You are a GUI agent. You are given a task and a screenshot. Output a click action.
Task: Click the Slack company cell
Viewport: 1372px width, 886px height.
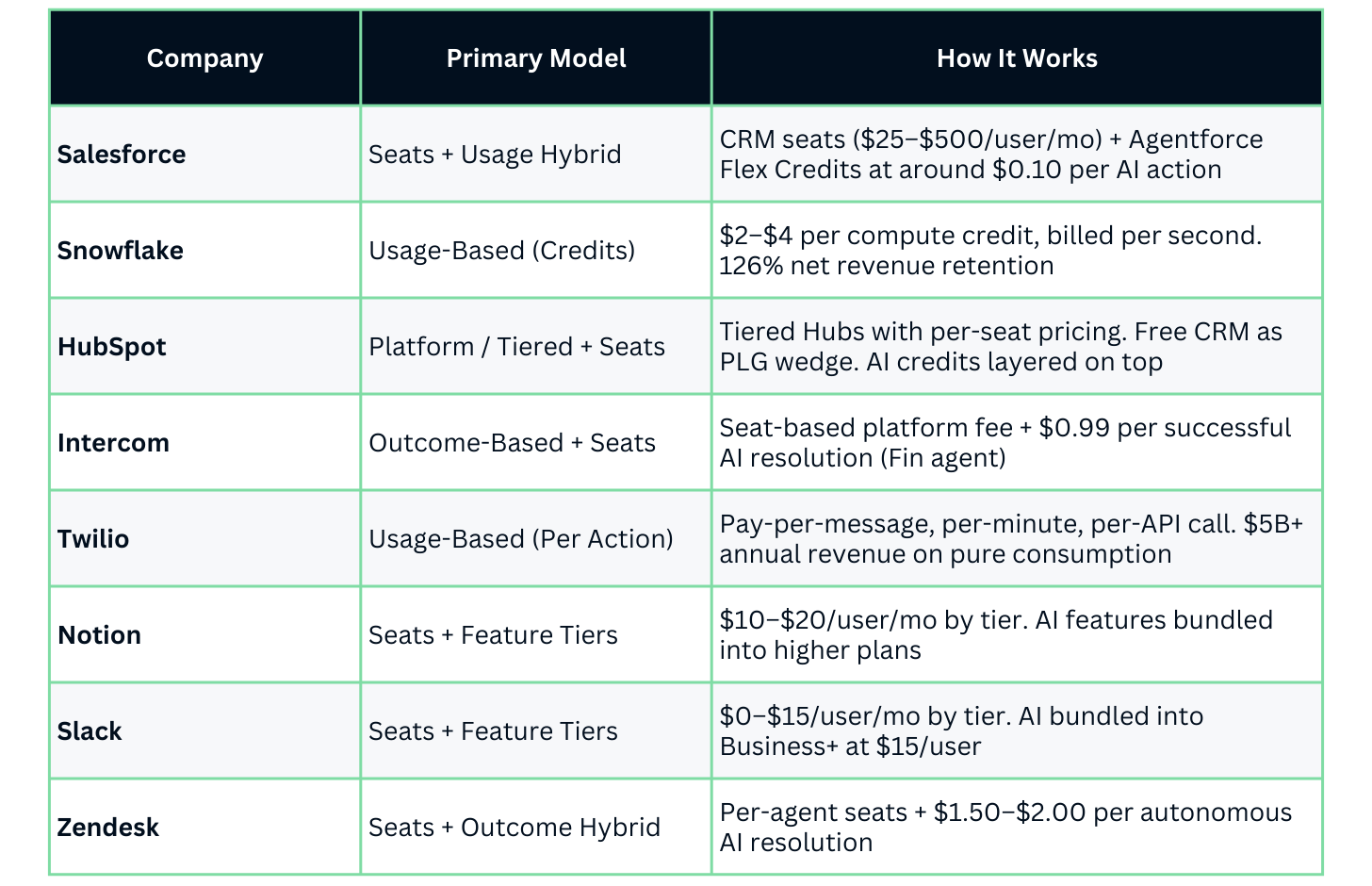click(x=90, y=731)
